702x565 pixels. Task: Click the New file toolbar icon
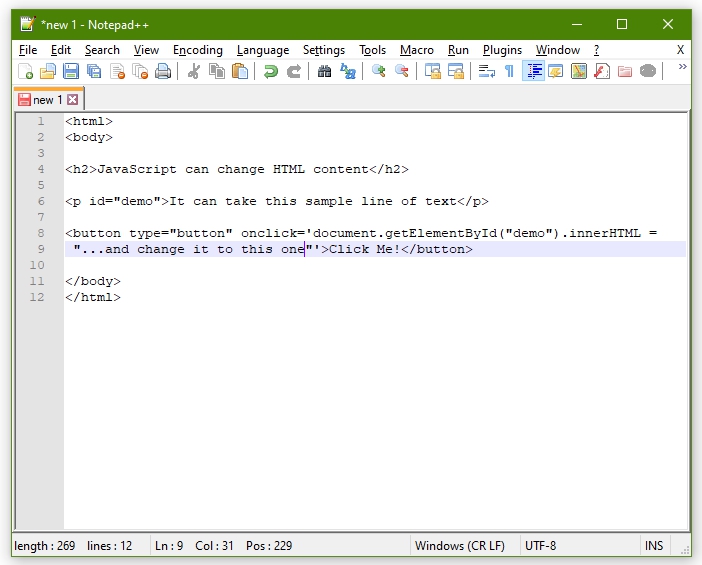(26, 72)
